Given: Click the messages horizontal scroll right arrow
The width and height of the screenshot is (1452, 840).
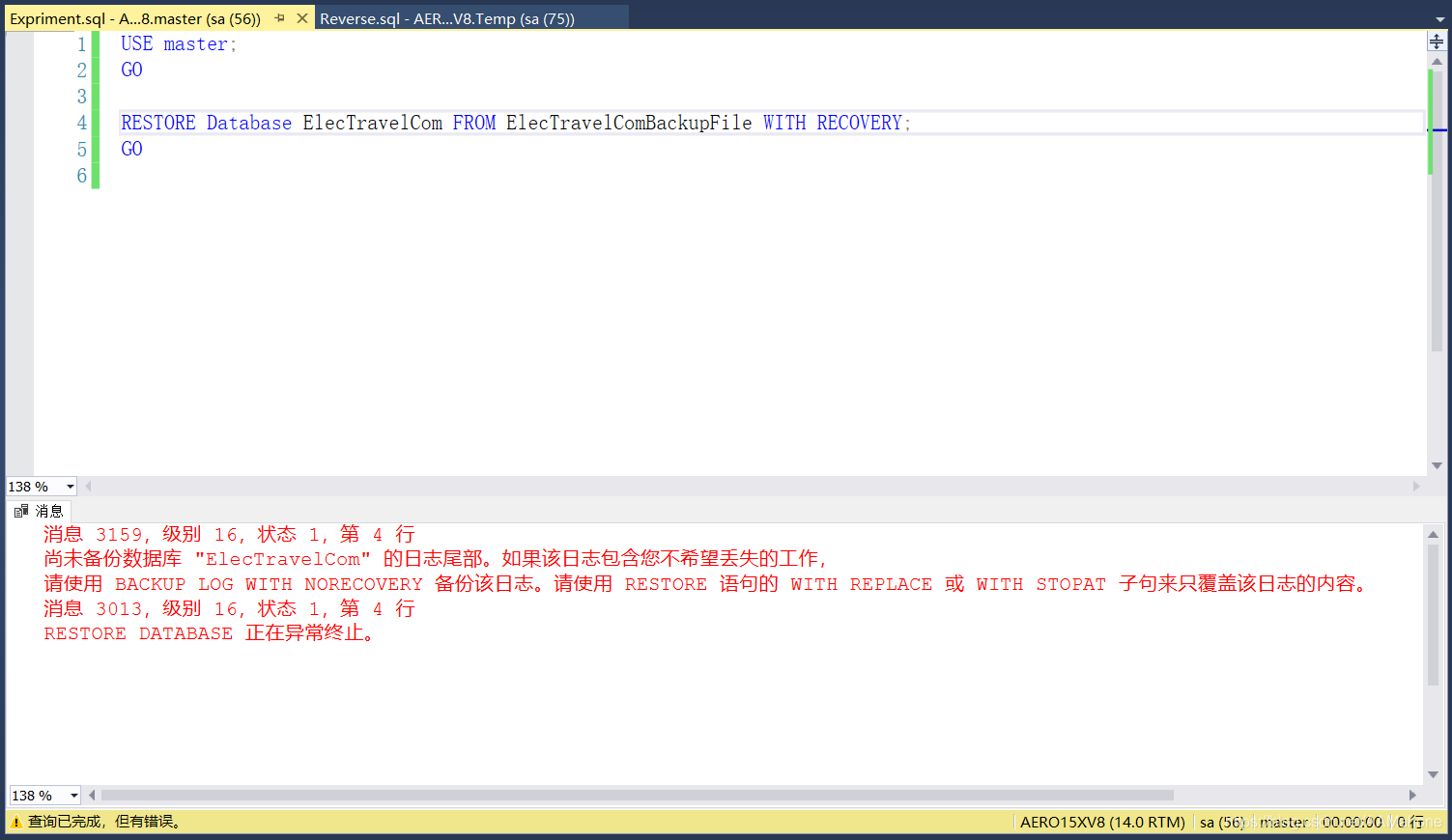Looking at the screenshot, I should point(1412,796).
